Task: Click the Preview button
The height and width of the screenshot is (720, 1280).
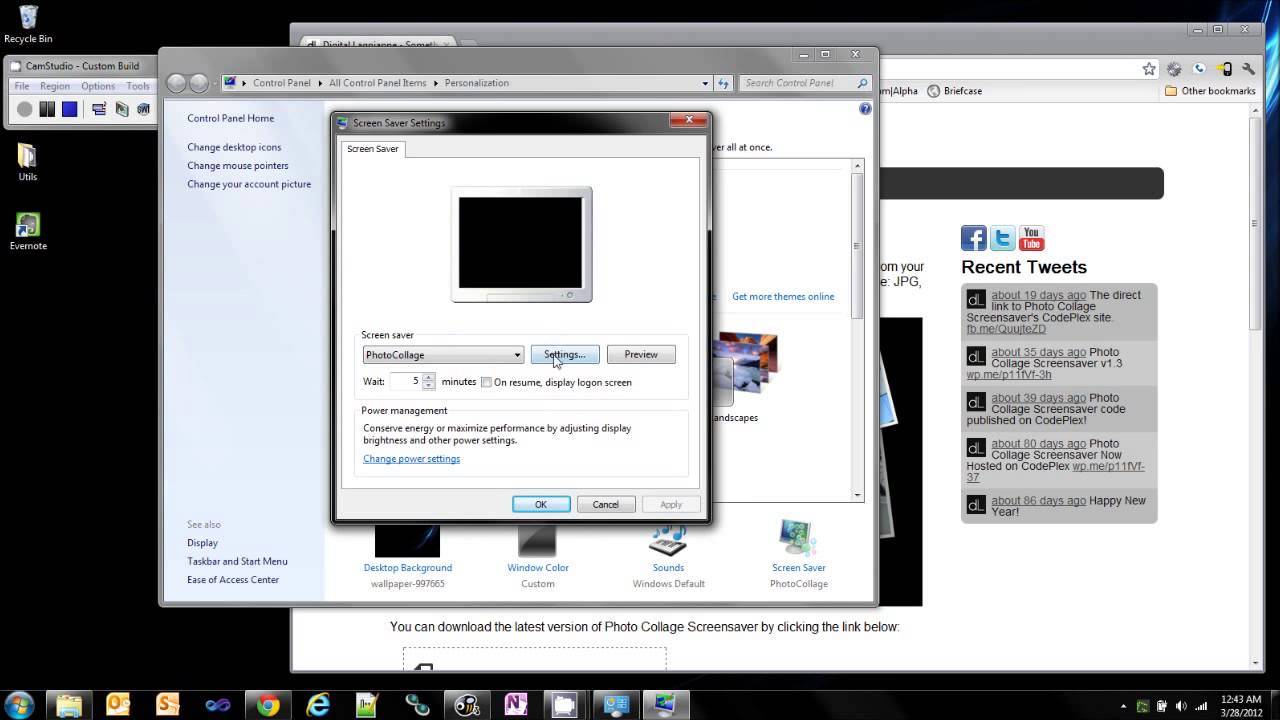Action: tap(641, 355)
